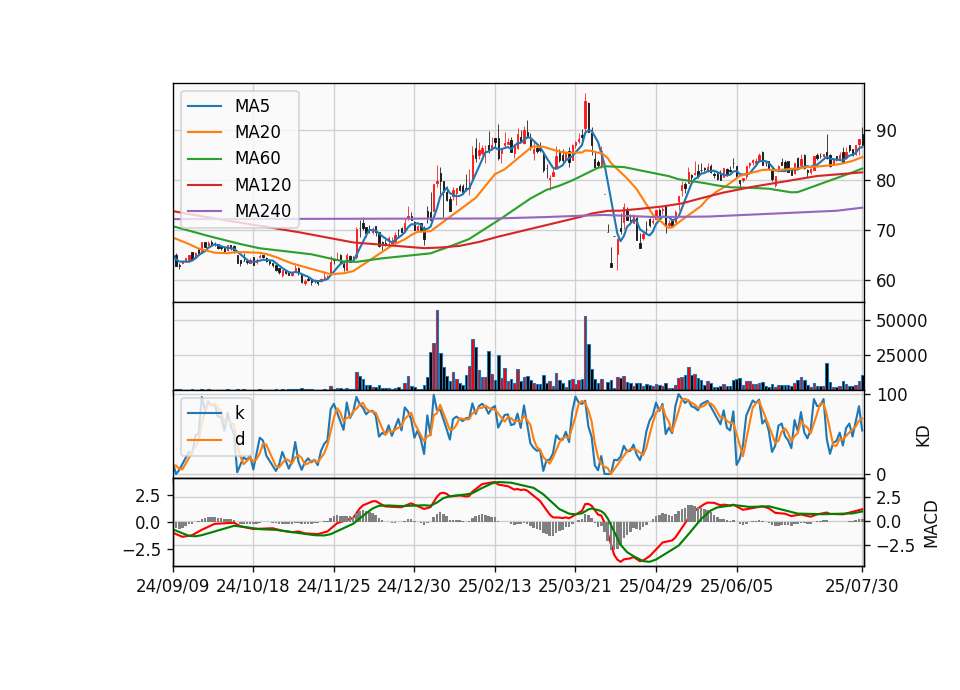Viewport: 960px width, 690px height.
Task: Click the 50000 volume axis tick
Action: 901,321
